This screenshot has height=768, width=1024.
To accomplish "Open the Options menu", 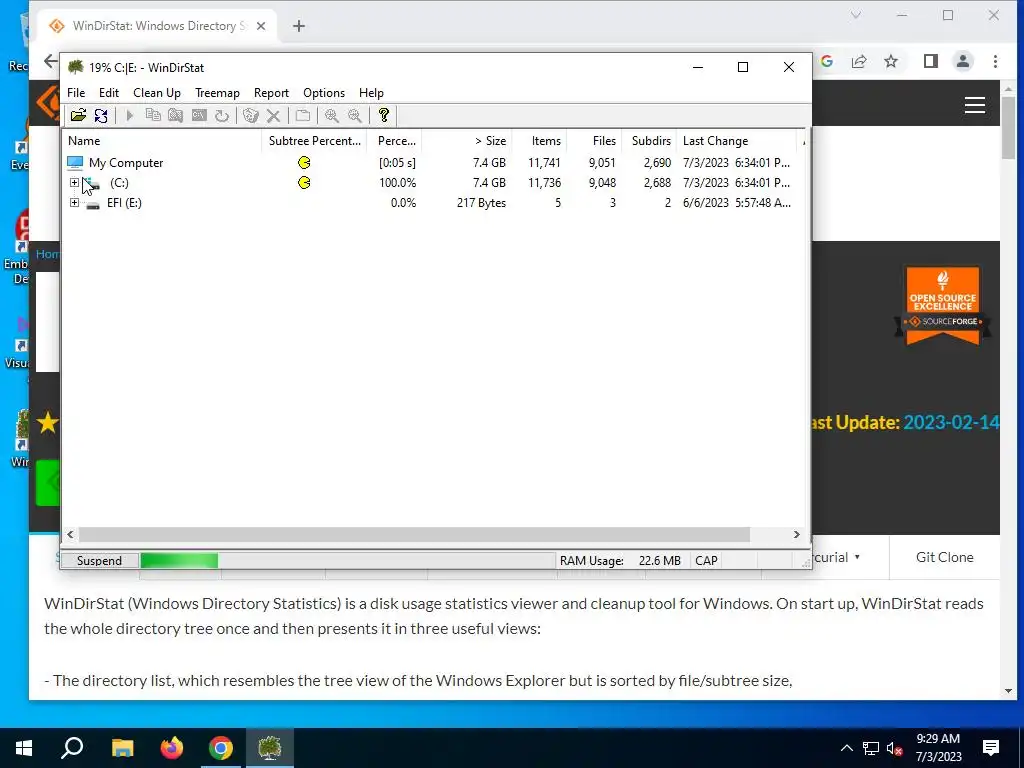I will tap(324, 93).
